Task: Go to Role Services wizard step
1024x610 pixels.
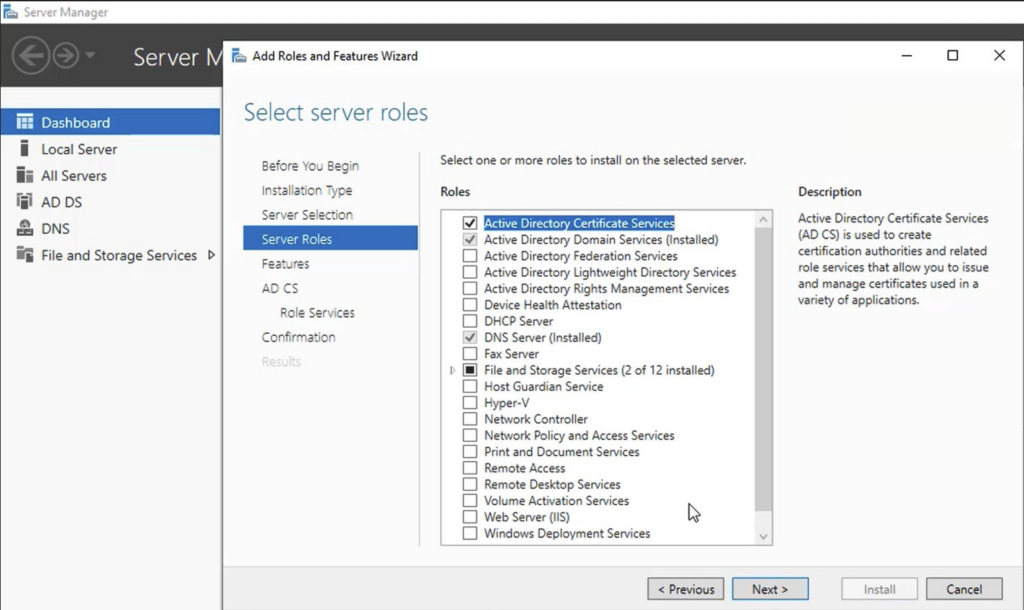Action: pyautogui.click(x=317, y=313)
